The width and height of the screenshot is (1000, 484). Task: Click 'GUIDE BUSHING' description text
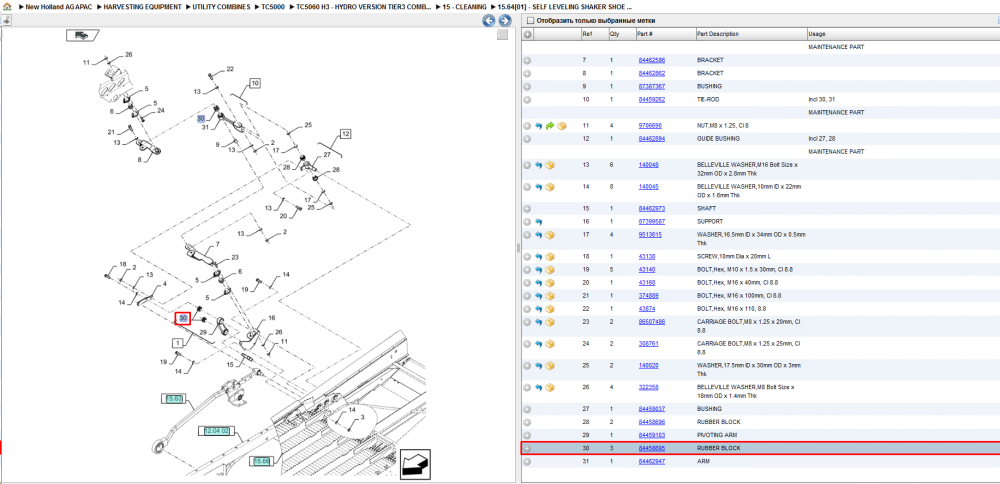718,139
